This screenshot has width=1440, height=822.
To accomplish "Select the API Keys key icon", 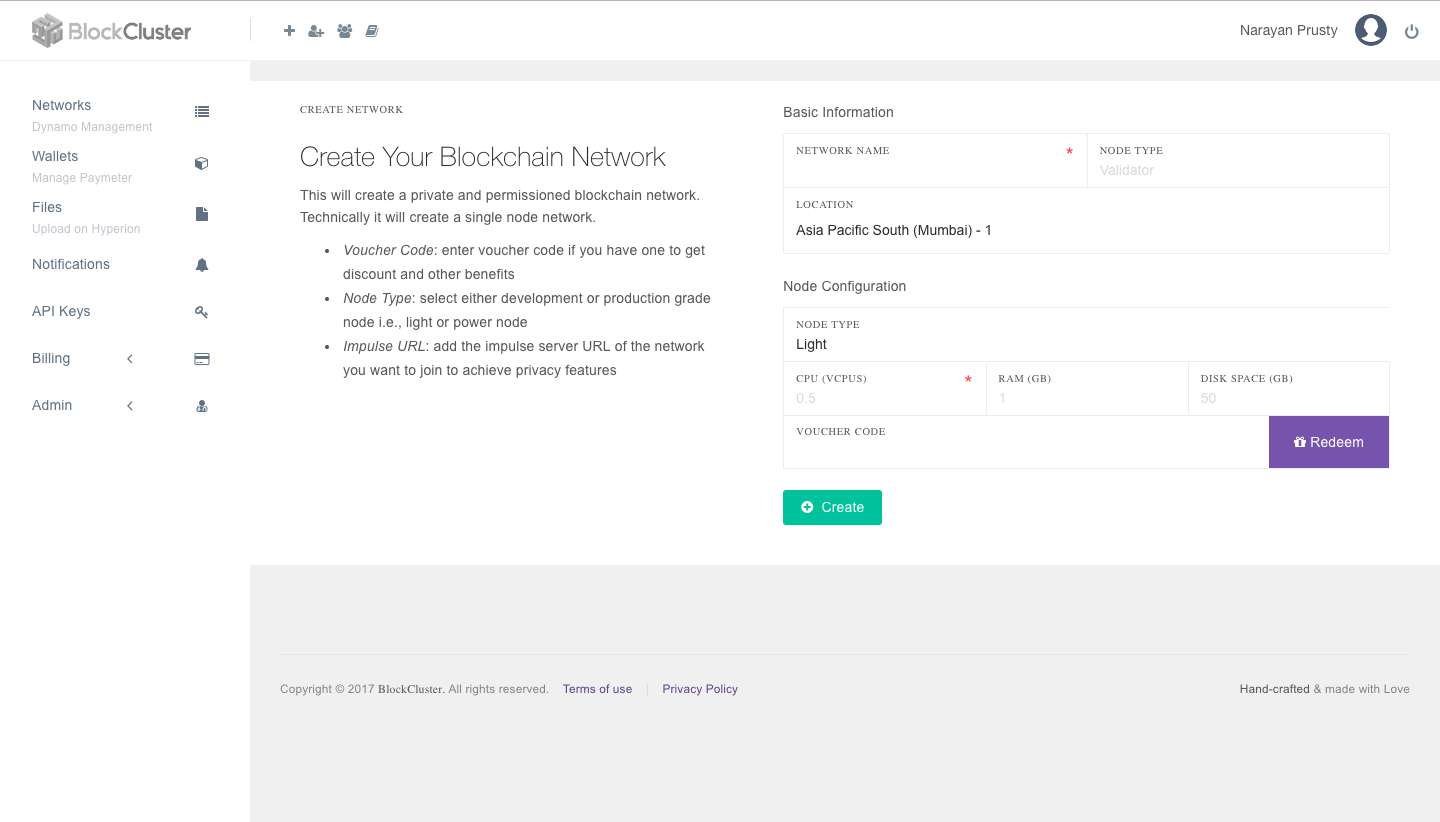I will [202, 311].
